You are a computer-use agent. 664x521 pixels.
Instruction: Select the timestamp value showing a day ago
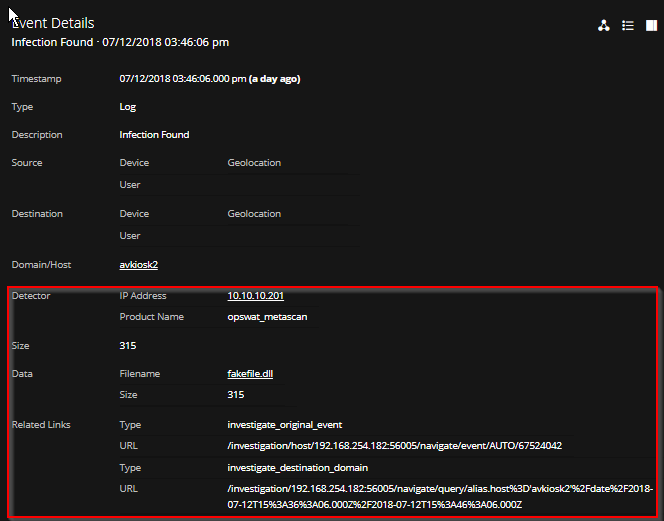point(209,79)
